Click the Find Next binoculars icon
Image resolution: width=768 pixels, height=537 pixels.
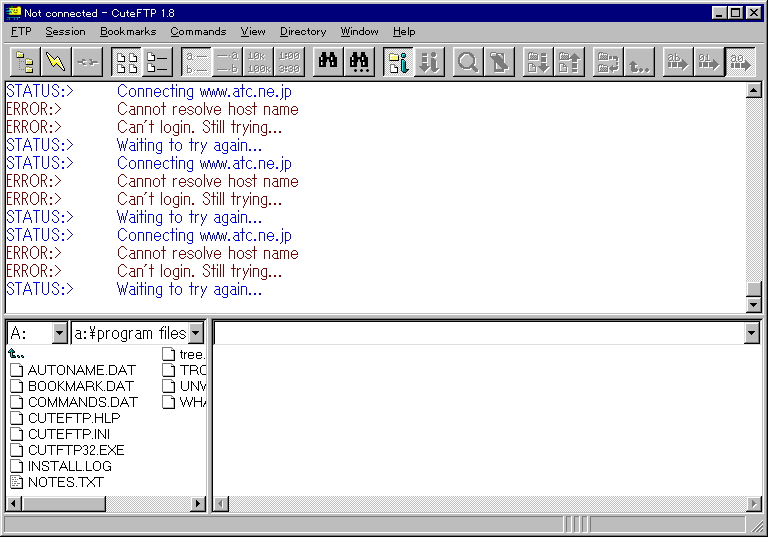359,62
